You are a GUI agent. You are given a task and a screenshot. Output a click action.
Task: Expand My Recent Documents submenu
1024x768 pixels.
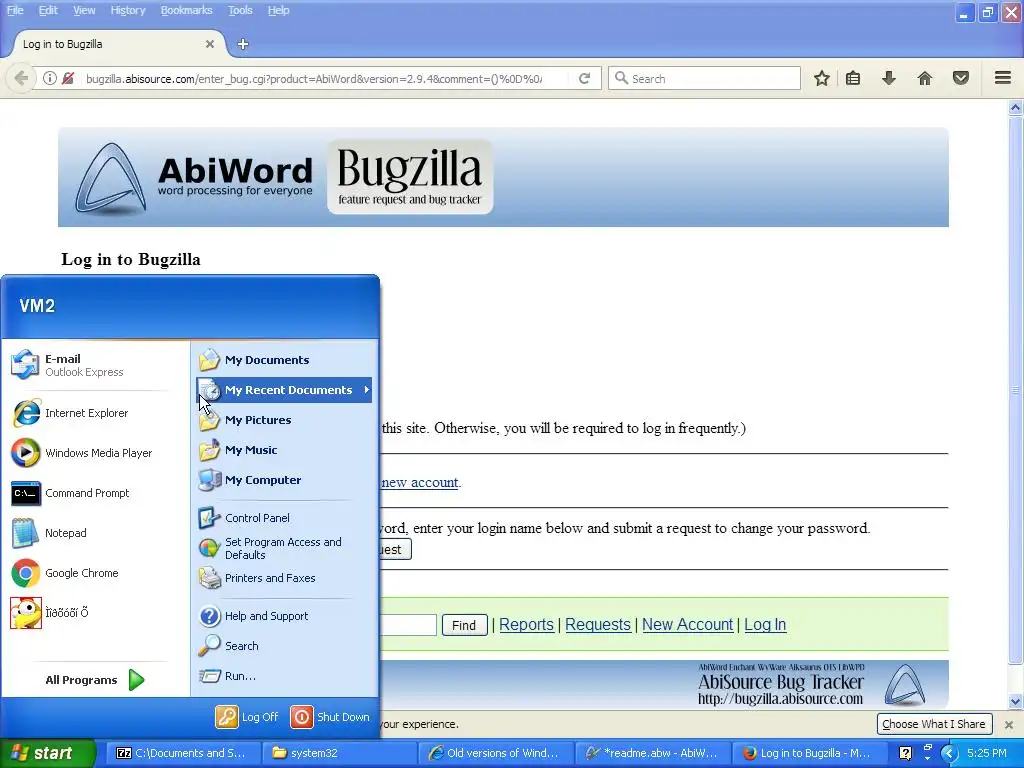pyautogui.click(x=284, y=390)
